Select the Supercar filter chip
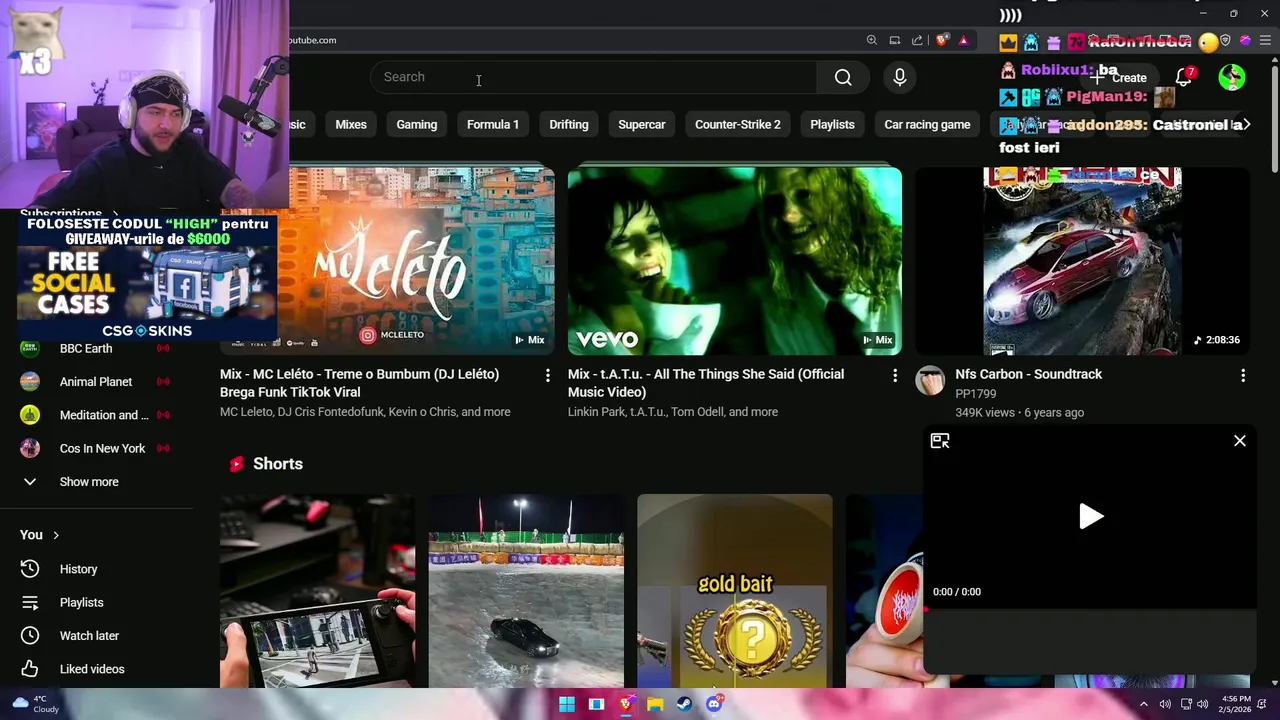 pos(642,124)
